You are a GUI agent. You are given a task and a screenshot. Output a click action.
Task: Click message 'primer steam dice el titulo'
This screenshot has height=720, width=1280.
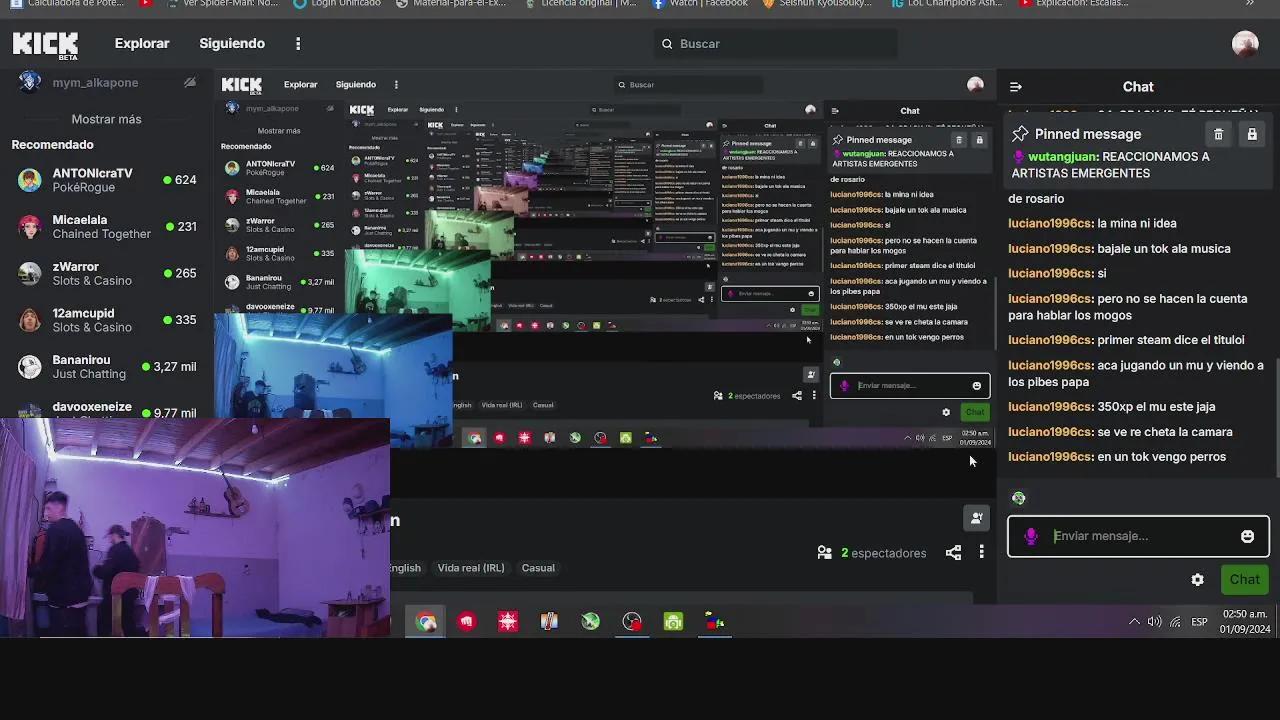(x=1170, y=340)
